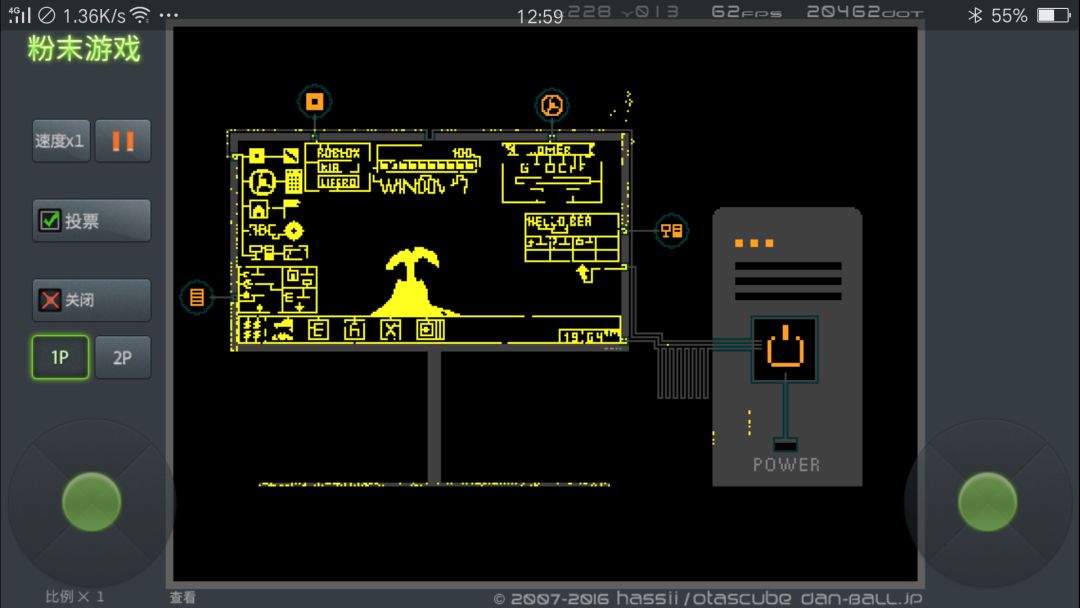Select the 1P player mode

(60, 357)
